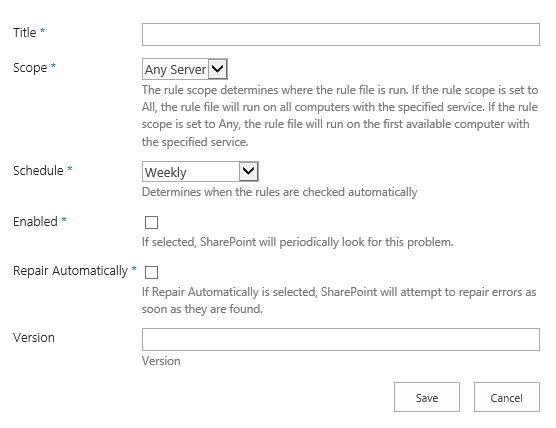556x428 pixels.
Task: Check the Repair Automatically checkbox
Action: [151, 272]
